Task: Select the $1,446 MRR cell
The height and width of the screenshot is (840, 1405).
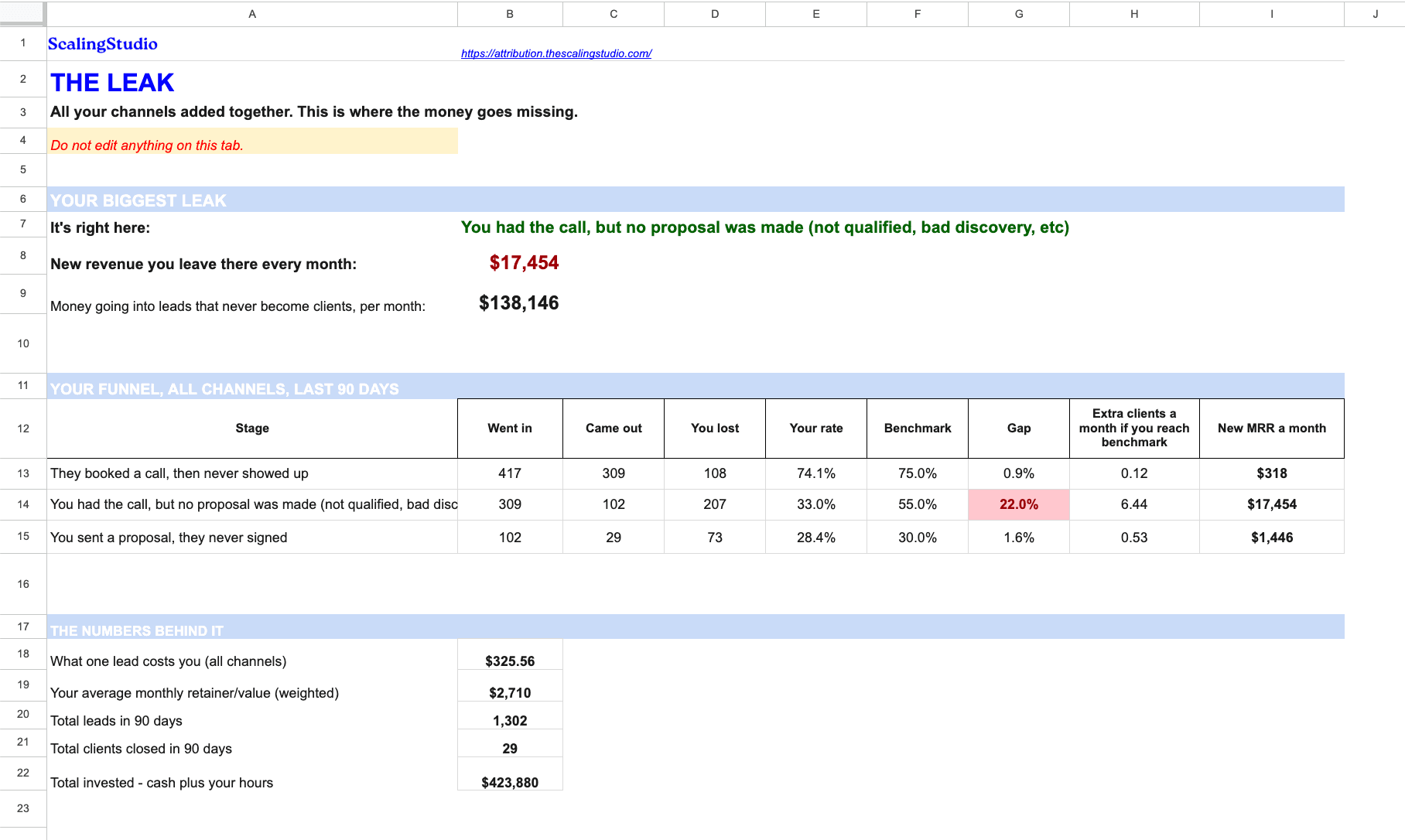Action: click(x=1272, y=537)
